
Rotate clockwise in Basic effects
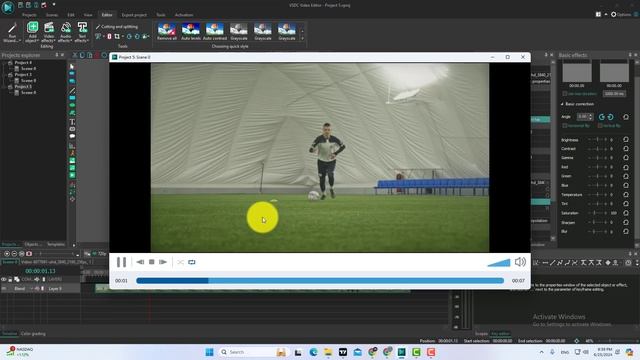point(611,117)
